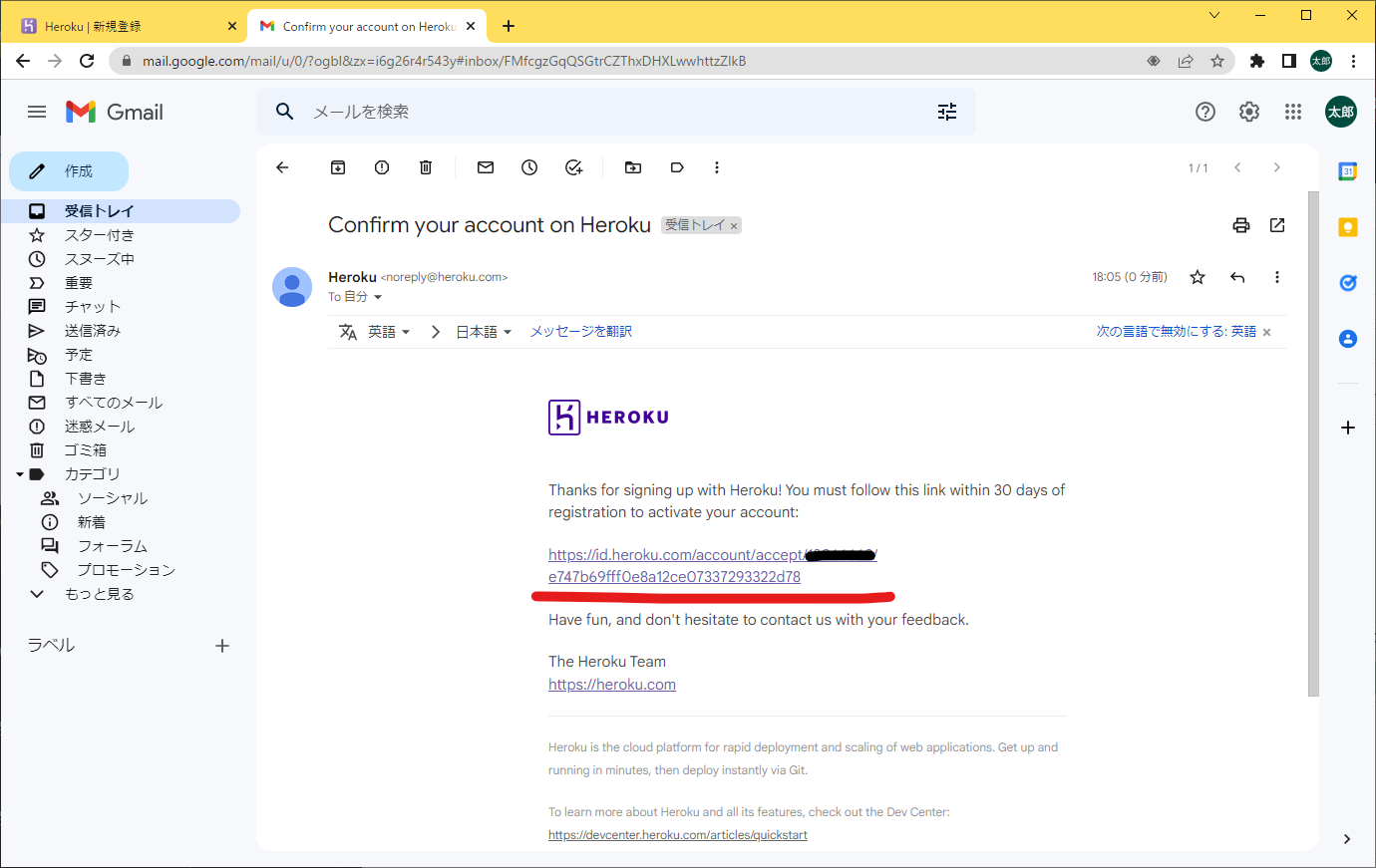1376x868 pixels.
Task: Remove 受信トレイ label from email
Action: (734, 226)
